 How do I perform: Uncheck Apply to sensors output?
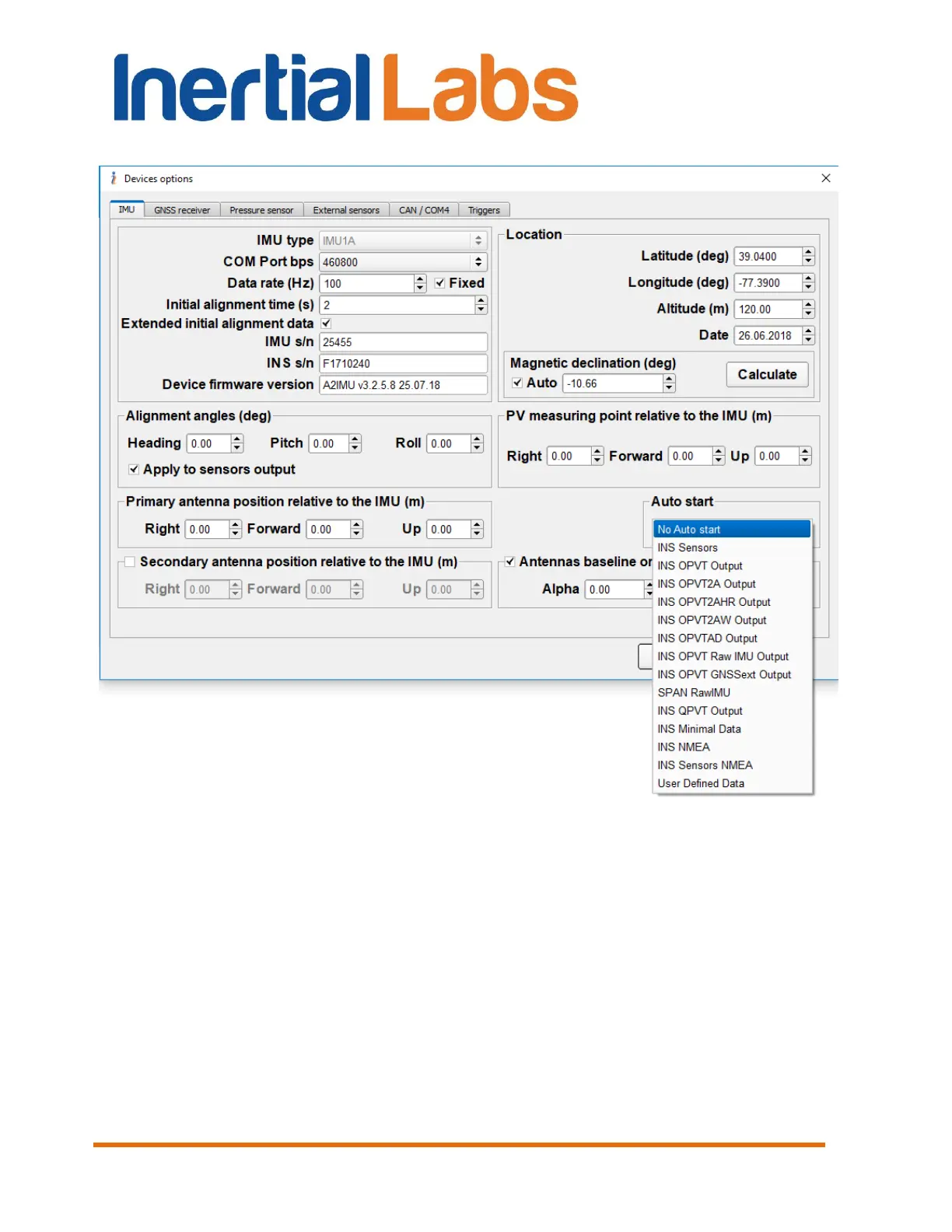(134, 469)
